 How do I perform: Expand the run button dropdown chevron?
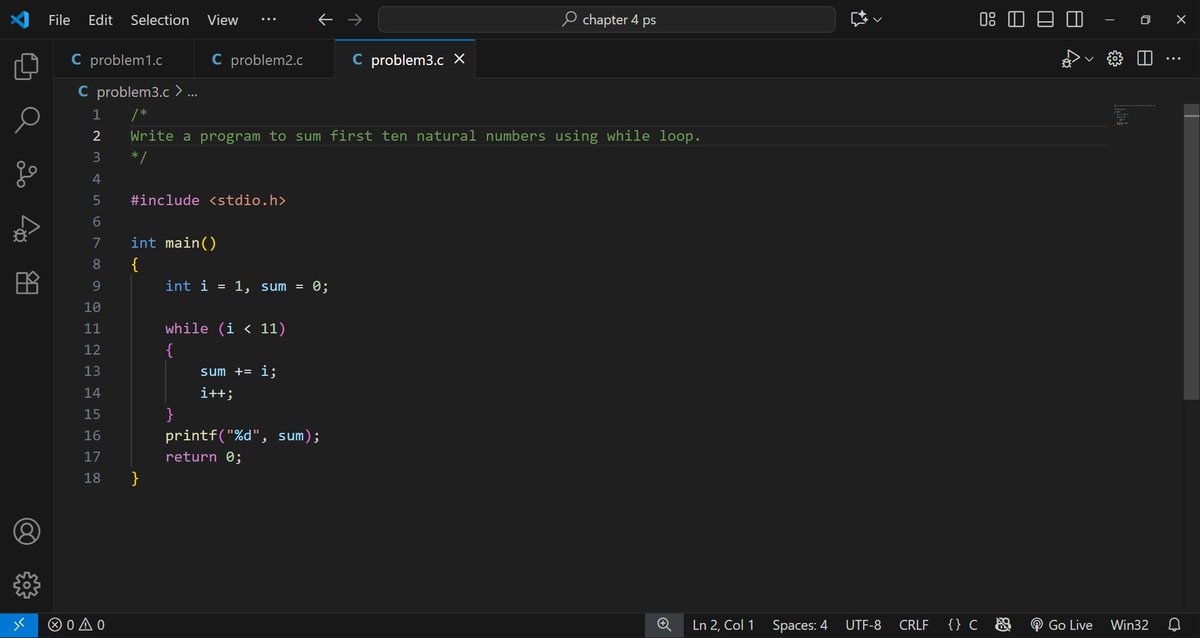click(1089, 58)
